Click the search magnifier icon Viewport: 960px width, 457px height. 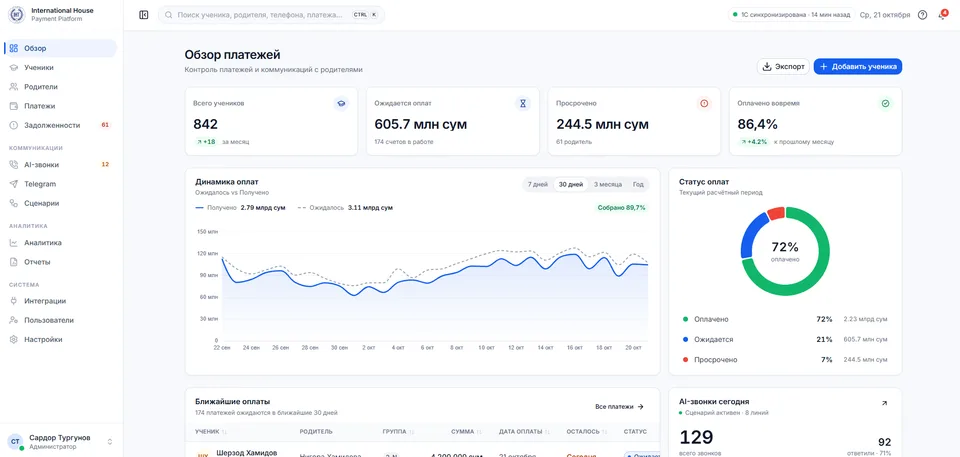pos(168,15)
